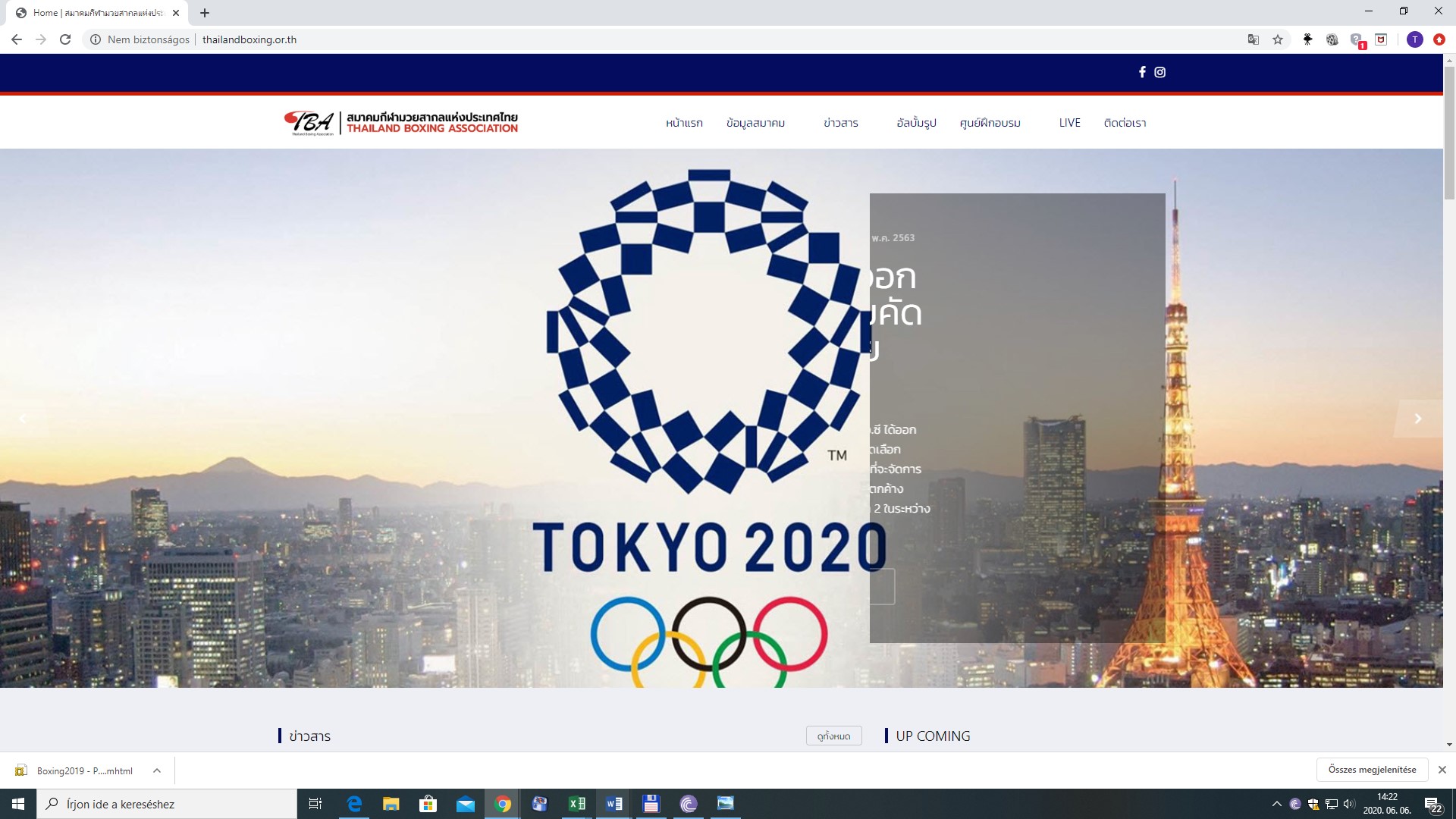
Task: Open the ติดต่อเรา contact menu item
Action: pos(1125,123)
